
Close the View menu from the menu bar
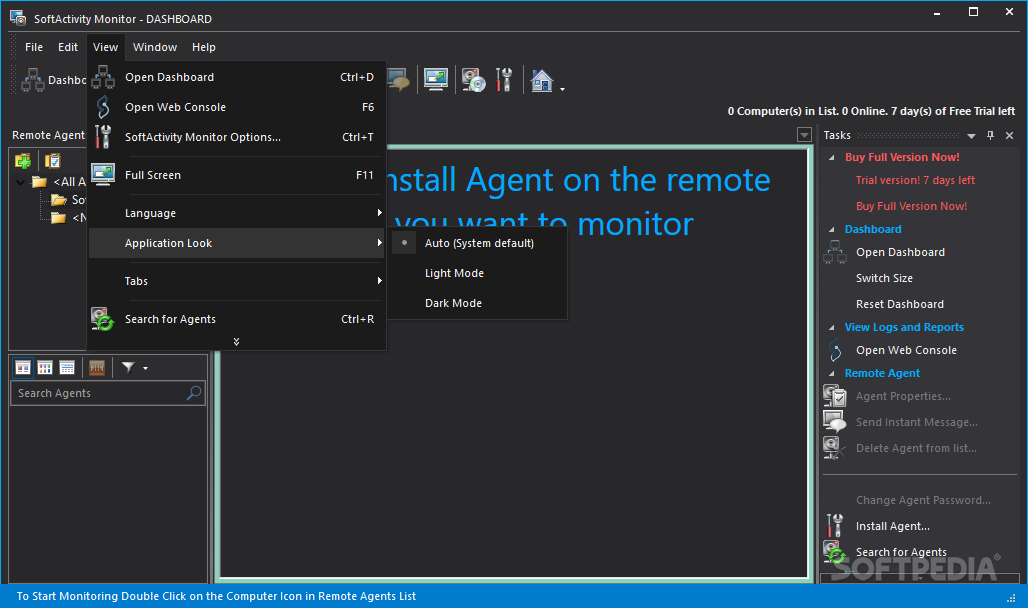tap(106, 47)
